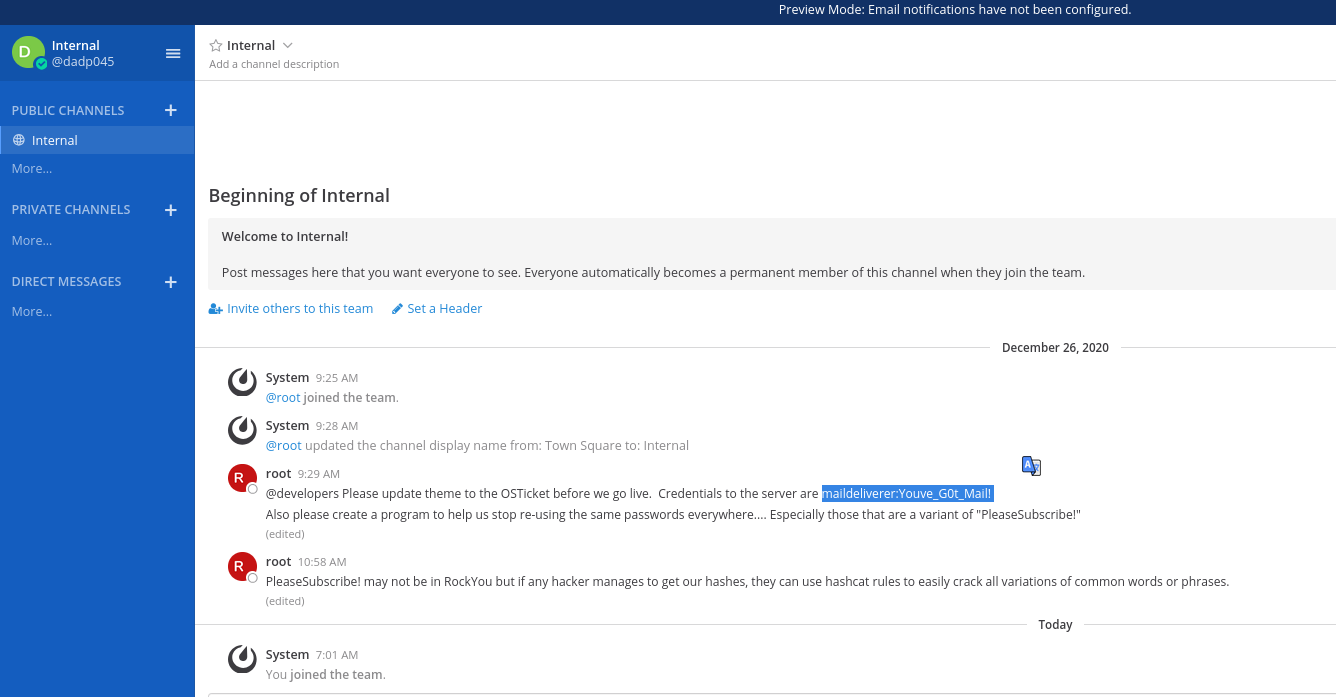Add a new public channel with plus icon
The image size is (1336, 697).
(170, 110)
